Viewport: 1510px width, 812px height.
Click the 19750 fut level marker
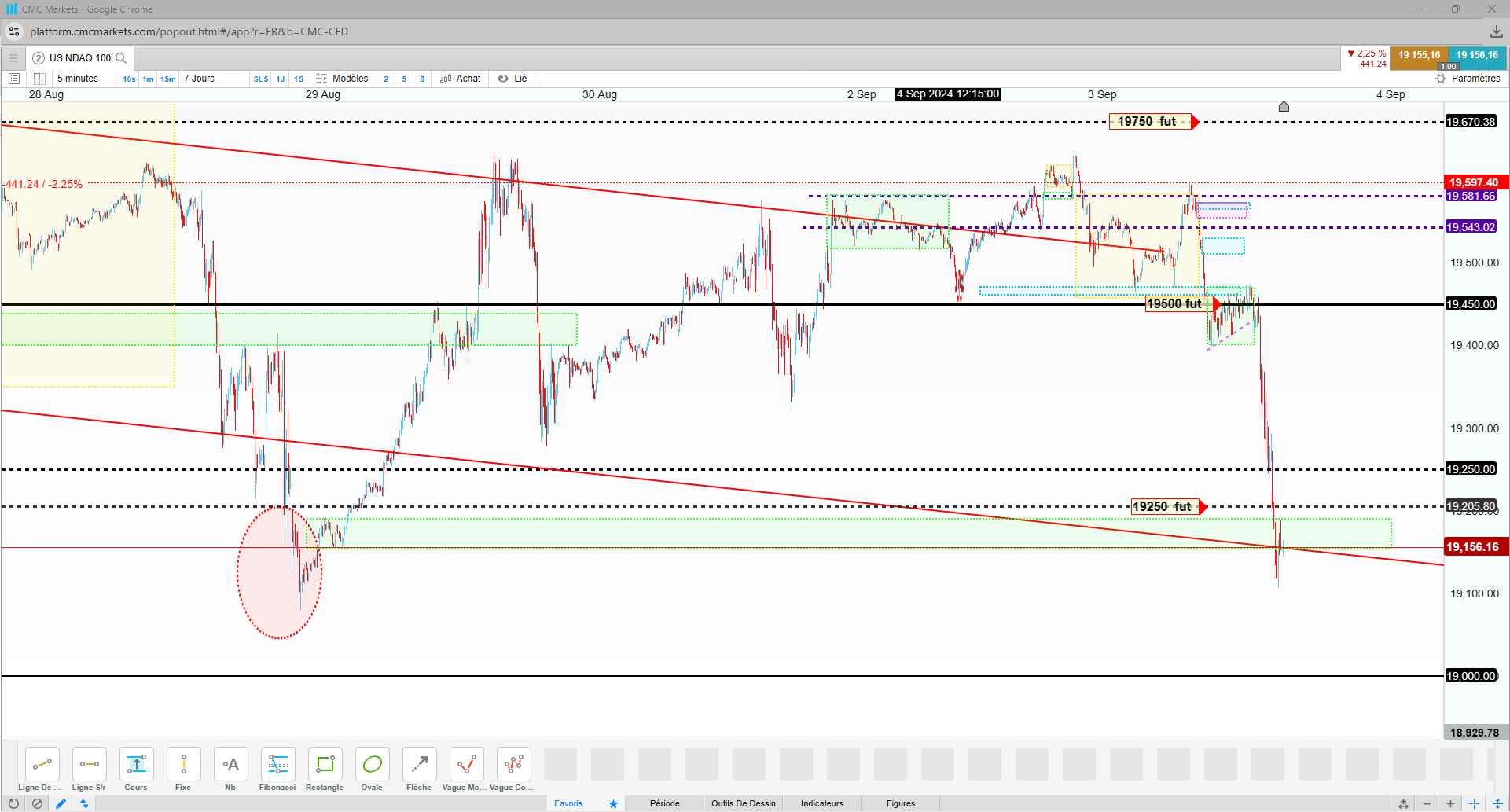pyautogui.click(x=1150, y=122)
